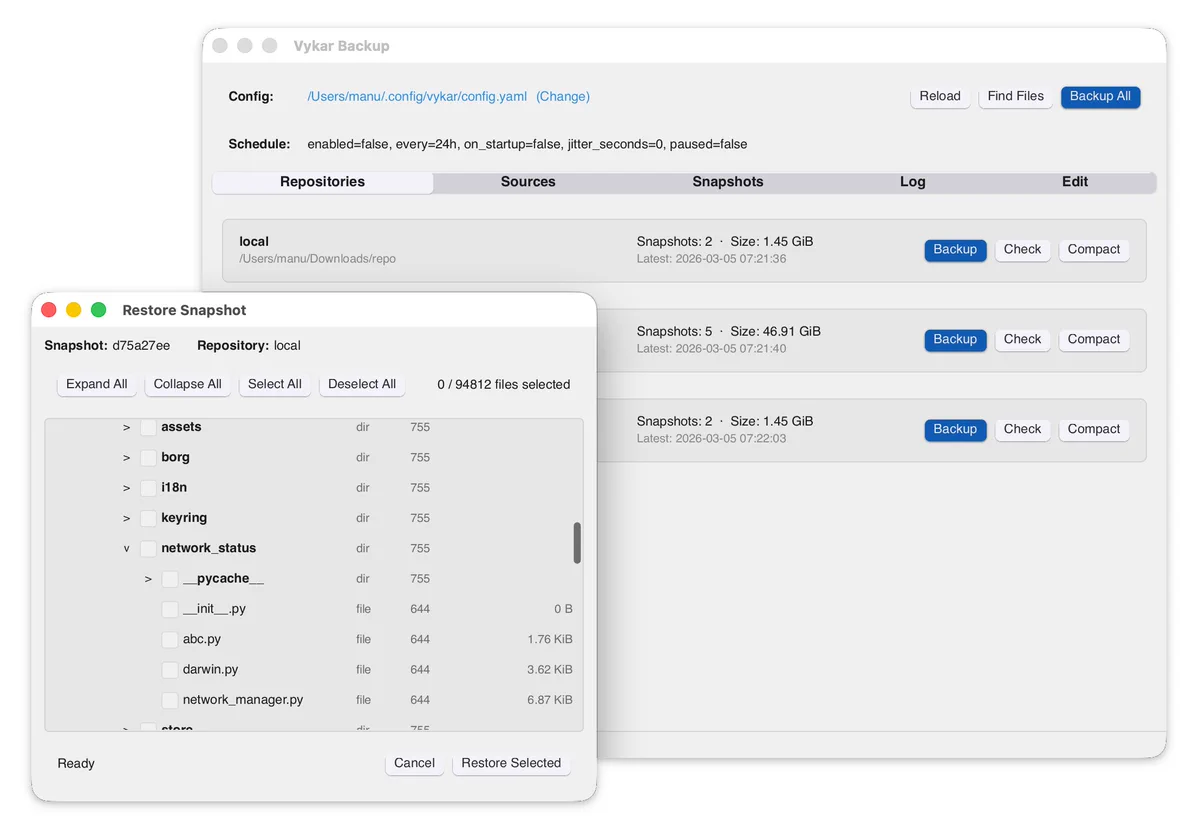Open Find Files in Vykar Backup
The image size is (1200, 837).
click(x=1016, y=96)
